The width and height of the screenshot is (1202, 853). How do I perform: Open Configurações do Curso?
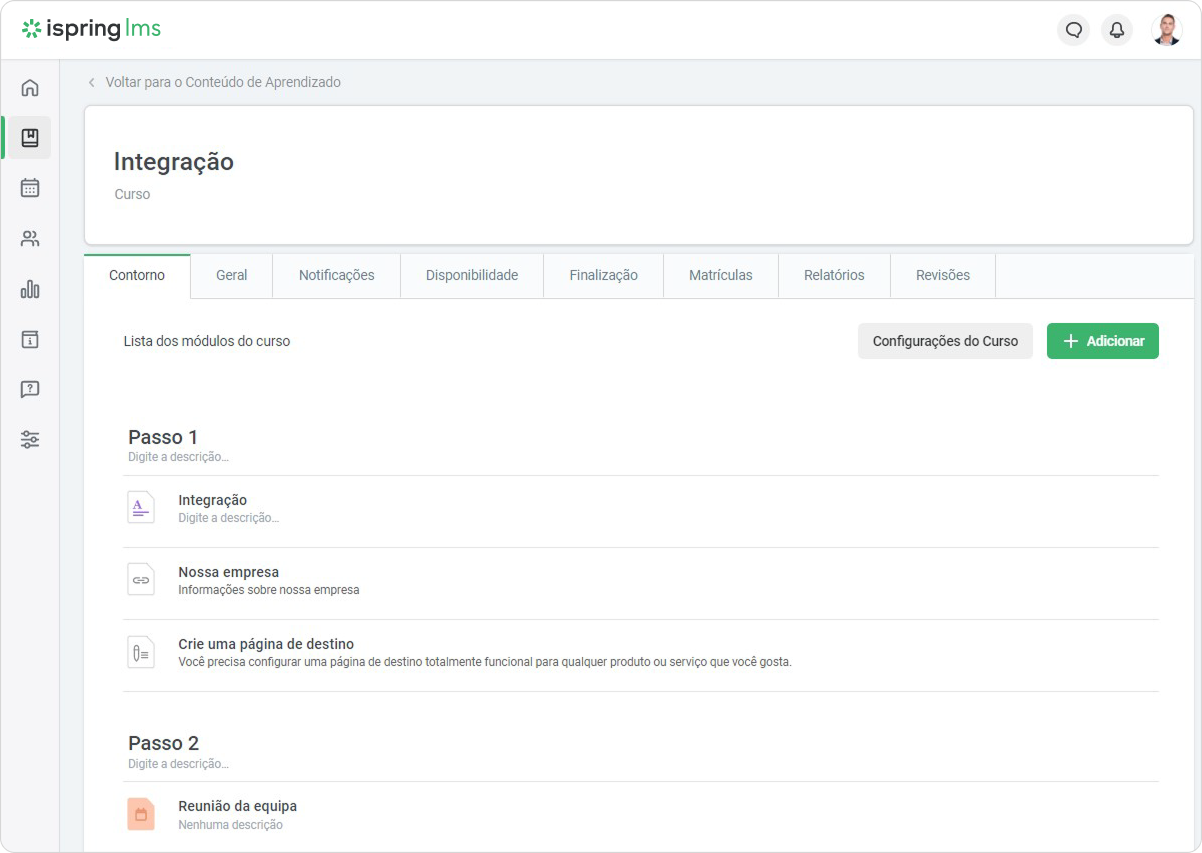[945, 341]
